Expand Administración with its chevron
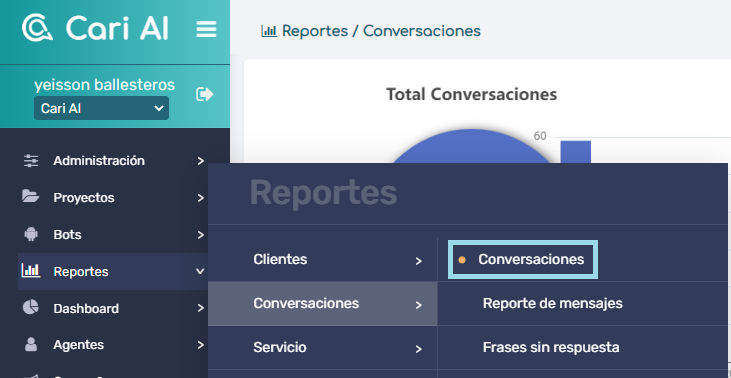The width and height of the screenshot is (731, 378). point(200,161)
